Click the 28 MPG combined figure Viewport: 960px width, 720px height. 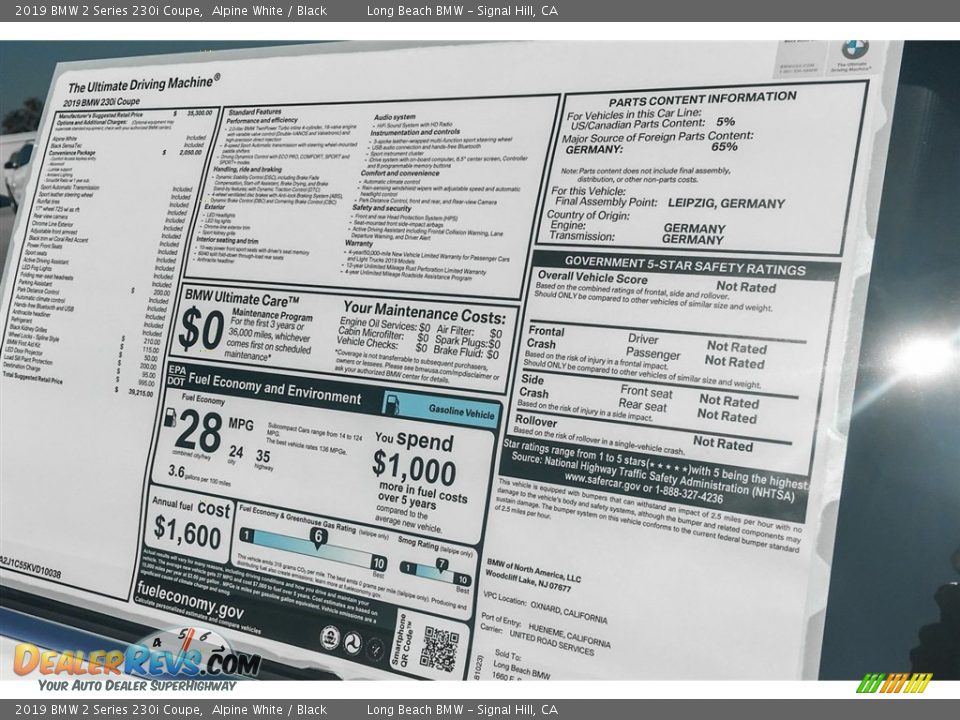click(199, 432)
